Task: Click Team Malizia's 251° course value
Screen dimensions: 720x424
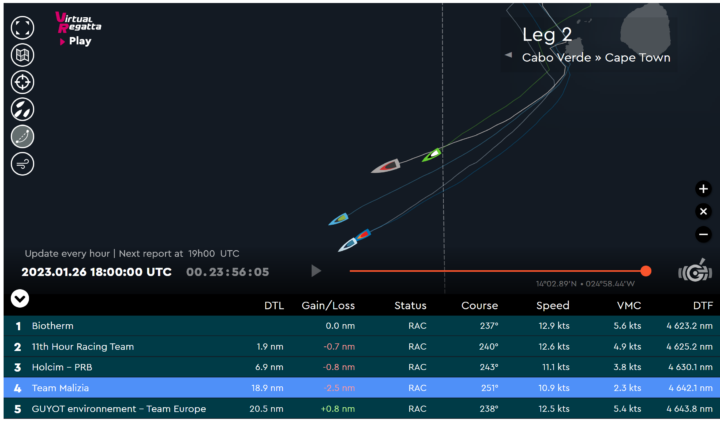Action: click(x=489, y=388)
